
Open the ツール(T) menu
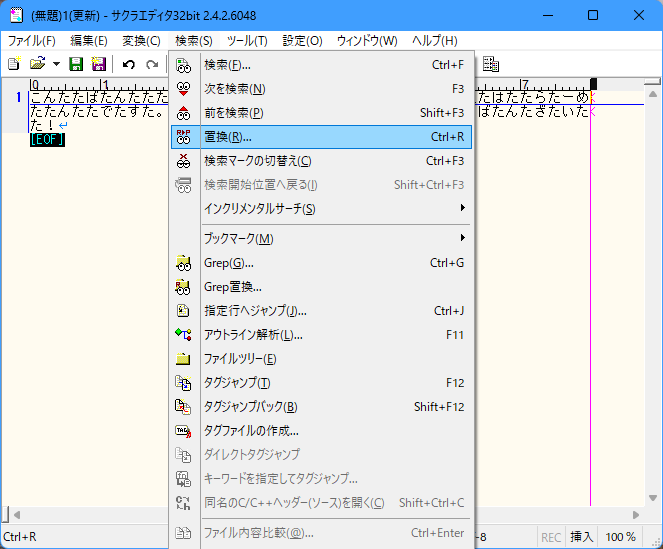(247, 41)
